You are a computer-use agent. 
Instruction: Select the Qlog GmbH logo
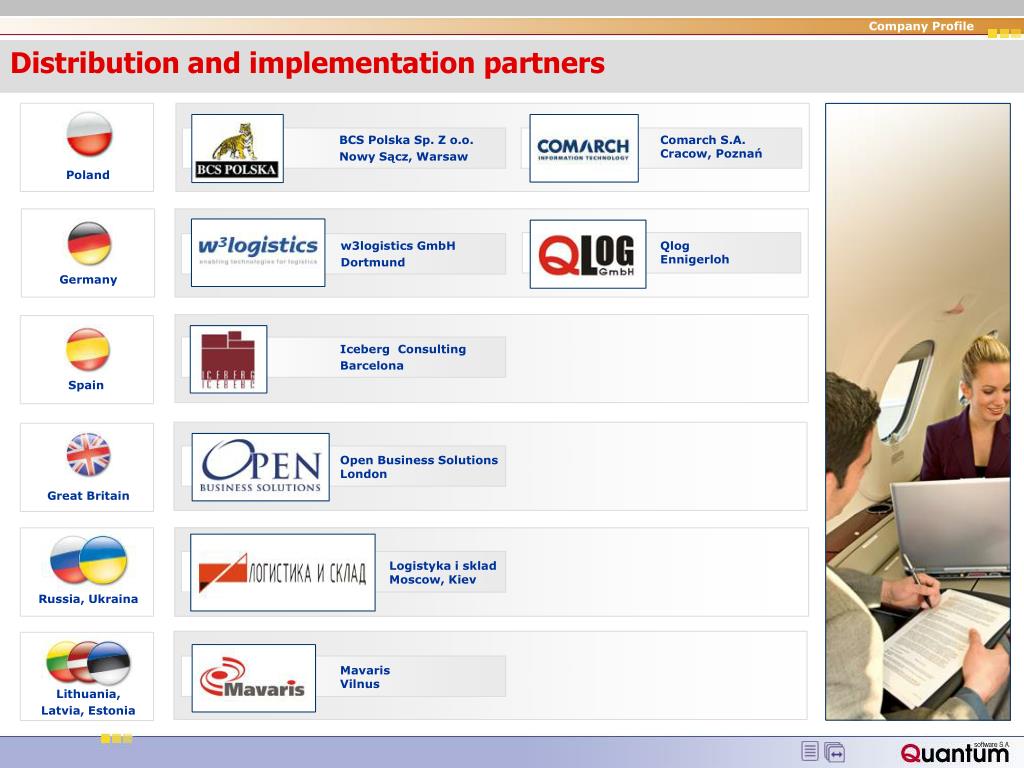pyautogui.click(x=588, y=254)
